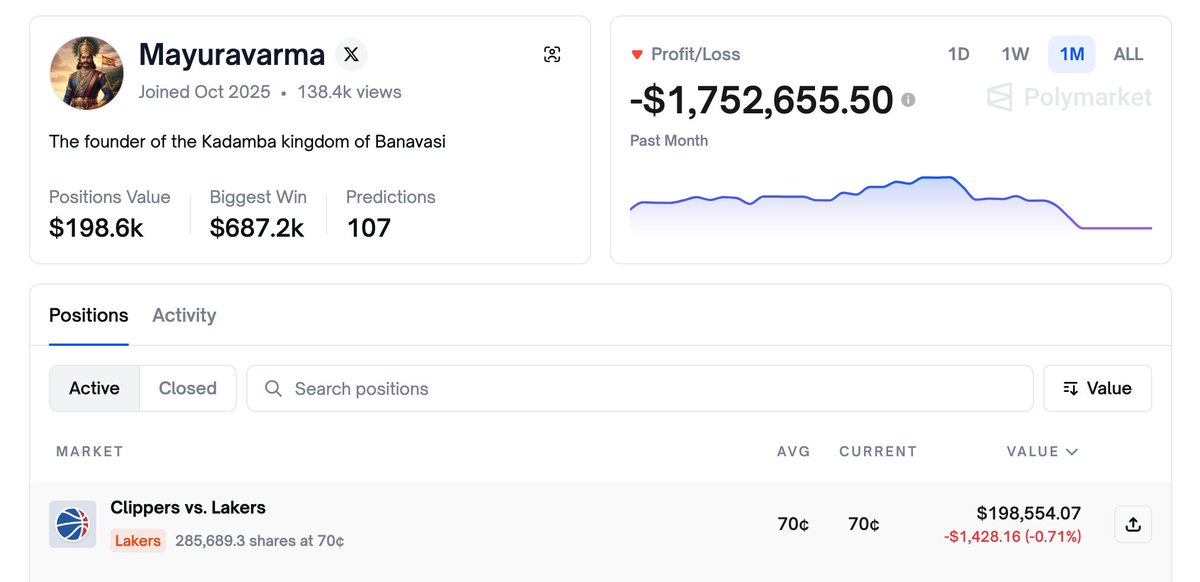Image resolution: width=1200 pixels, height=582 pixels.
Task: Click the MARKET column header
Action: 90,451
